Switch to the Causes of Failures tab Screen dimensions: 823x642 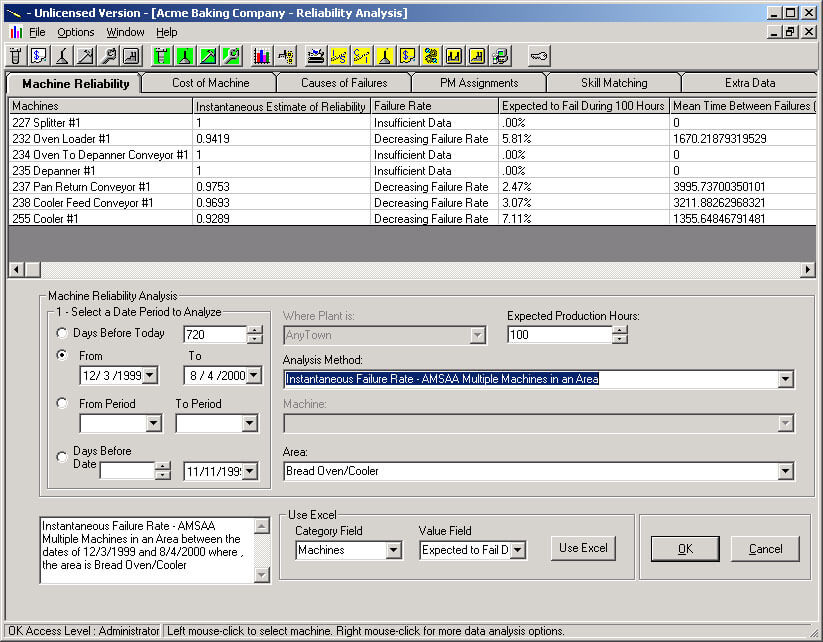coord(344,83)
